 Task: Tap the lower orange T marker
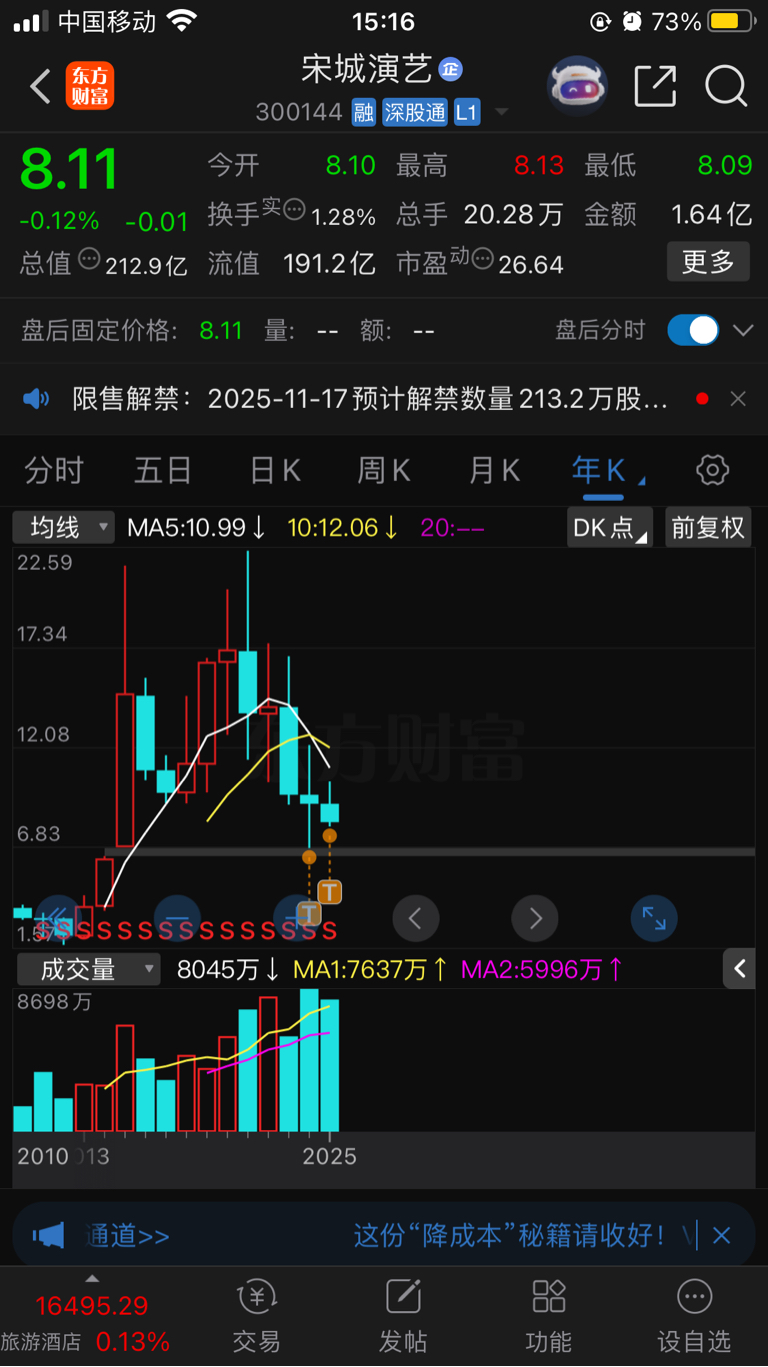[309, 913]
